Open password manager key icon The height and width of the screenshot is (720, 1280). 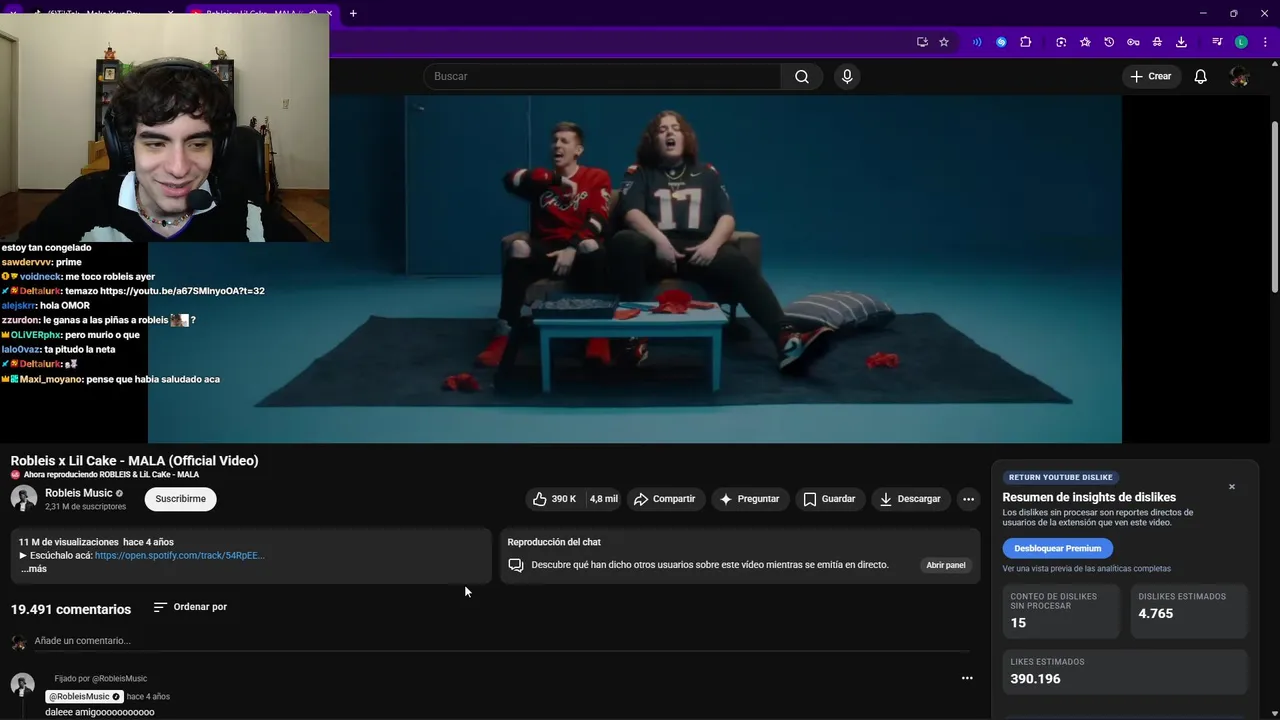(x=1133, y=42)
